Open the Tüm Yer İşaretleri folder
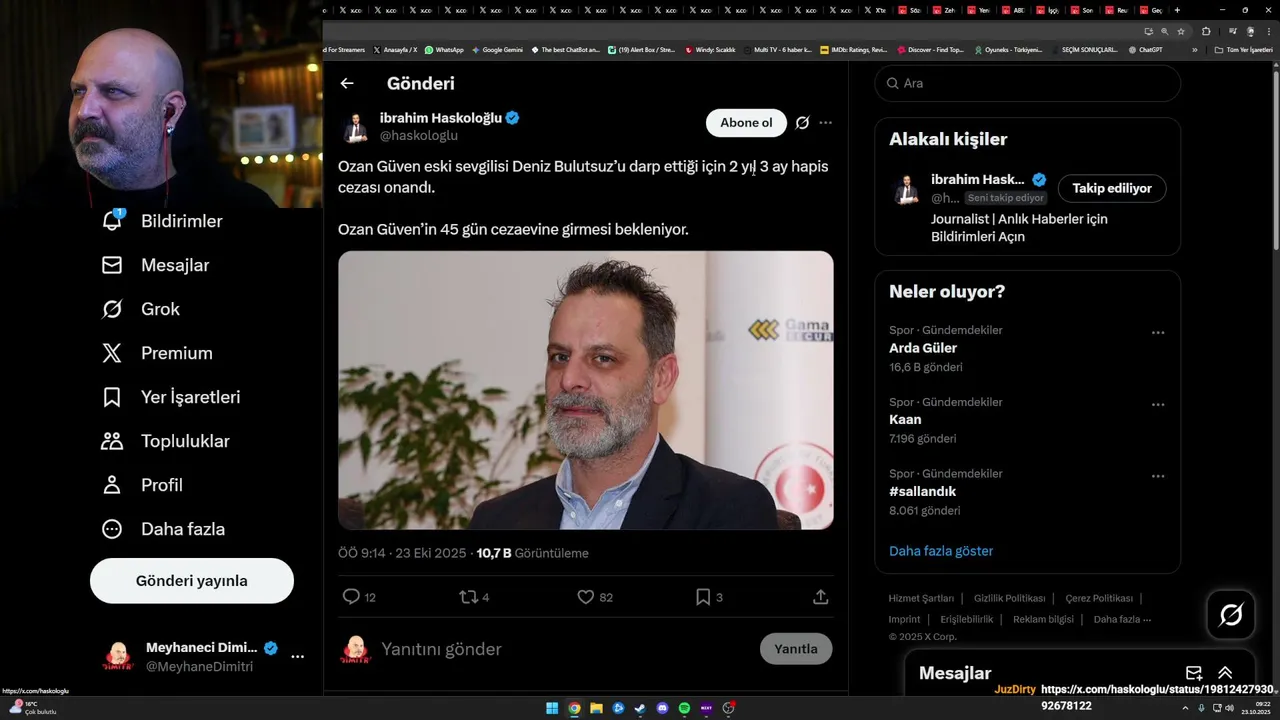This screenshot has width=1280, height=720. 1243,49
